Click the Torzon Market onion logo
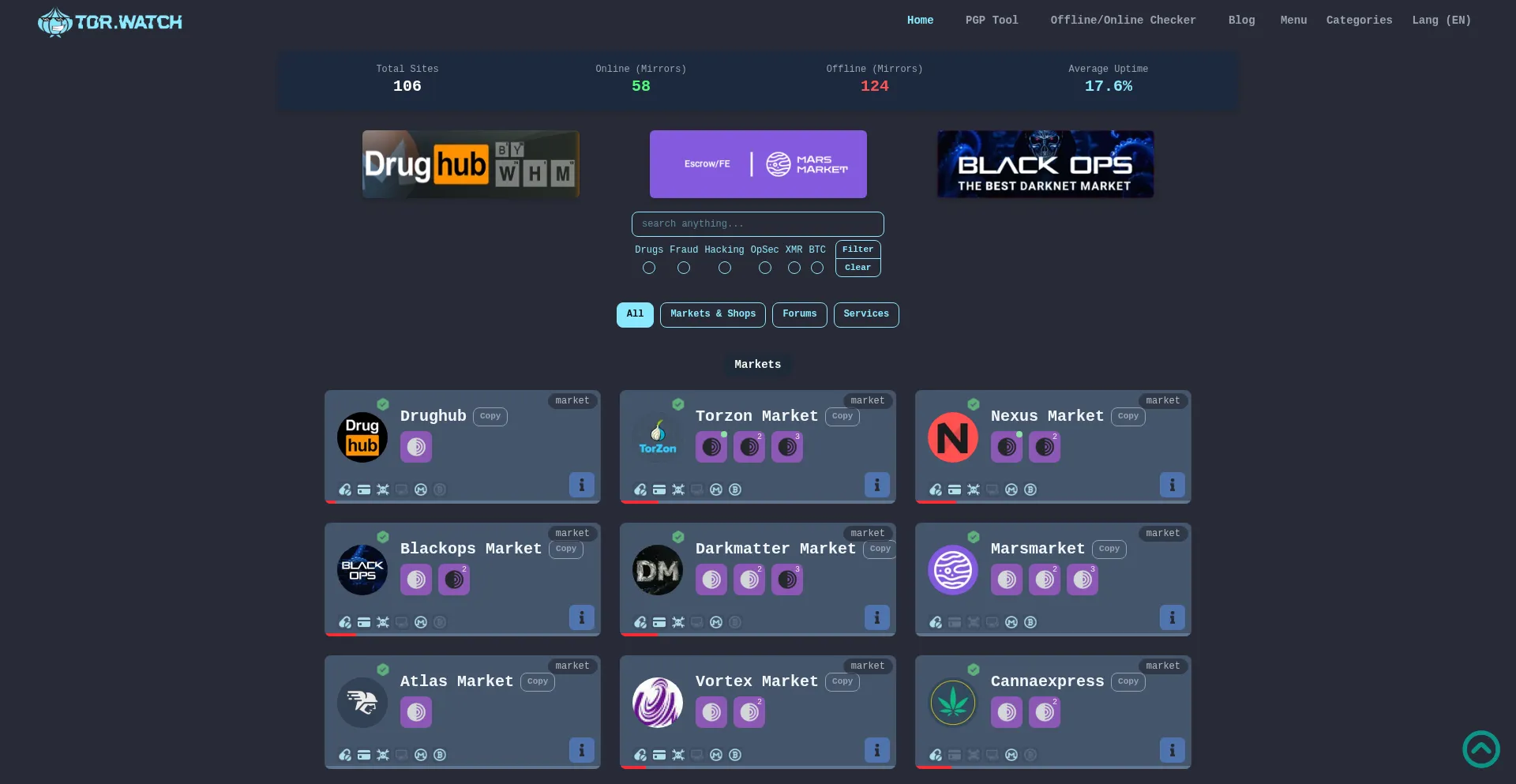 coord(658,437)
